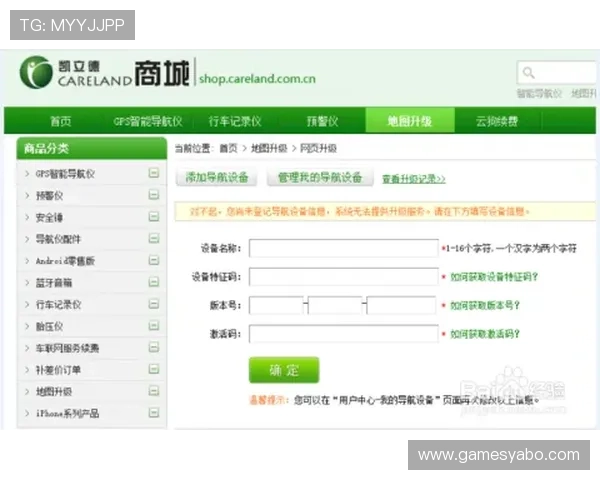Collapse the 车联网服务续费 category minus icon
The height and width of the screenshot is (480, 600).
[154, 348]
